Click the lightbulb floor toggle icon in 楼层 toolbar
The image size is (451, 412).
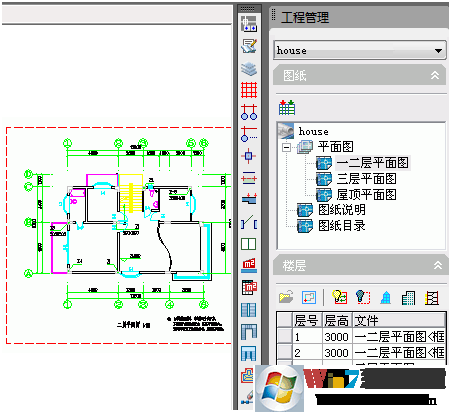pyautogui.click(x=340, y=297)
